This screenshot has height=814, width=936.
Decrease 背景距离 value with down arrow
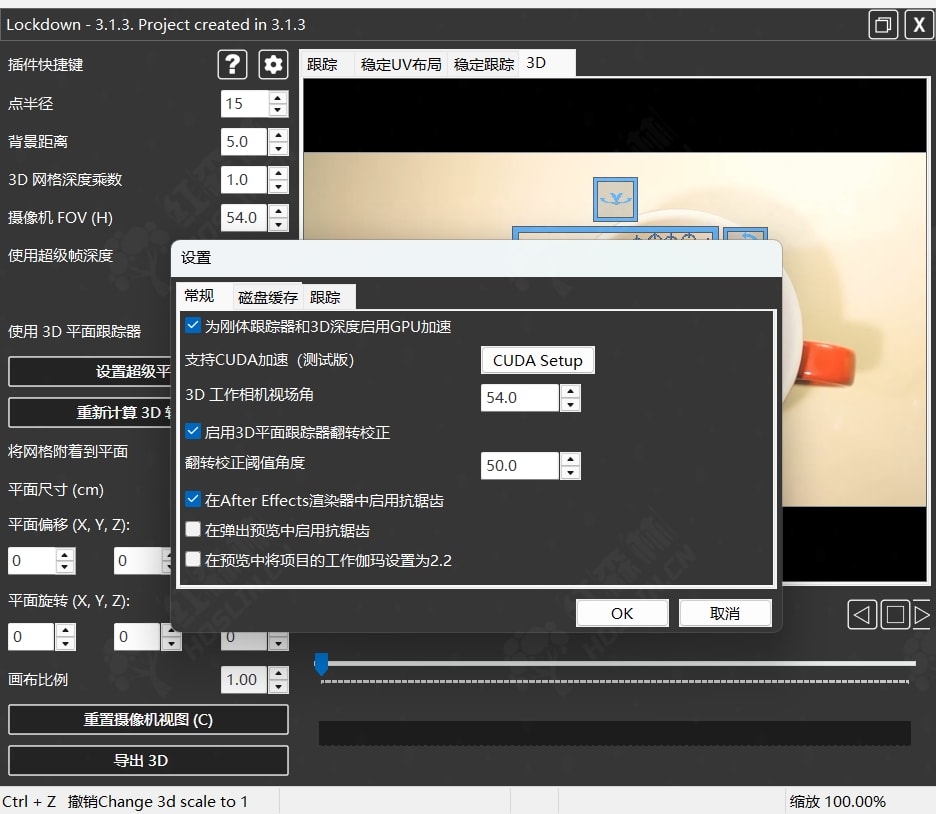point(278,149)
